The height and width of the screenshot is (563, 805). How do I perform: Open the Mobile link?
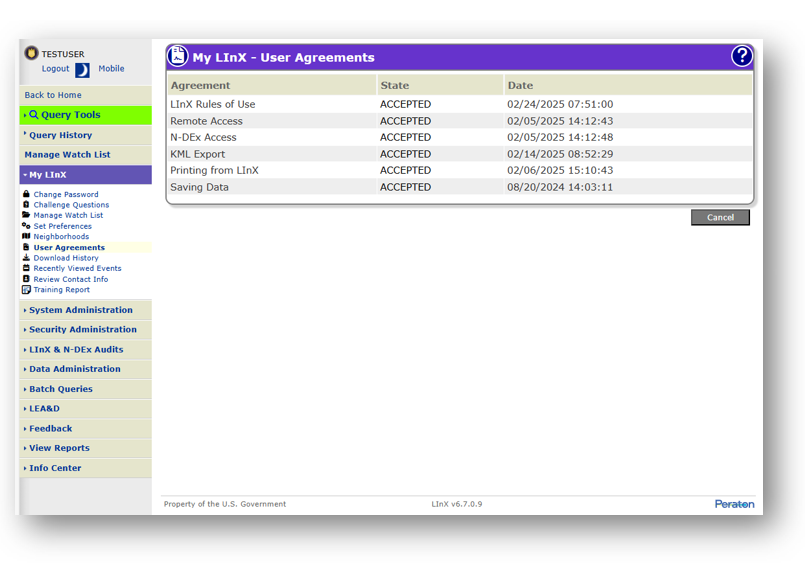[x=111, y=69]
